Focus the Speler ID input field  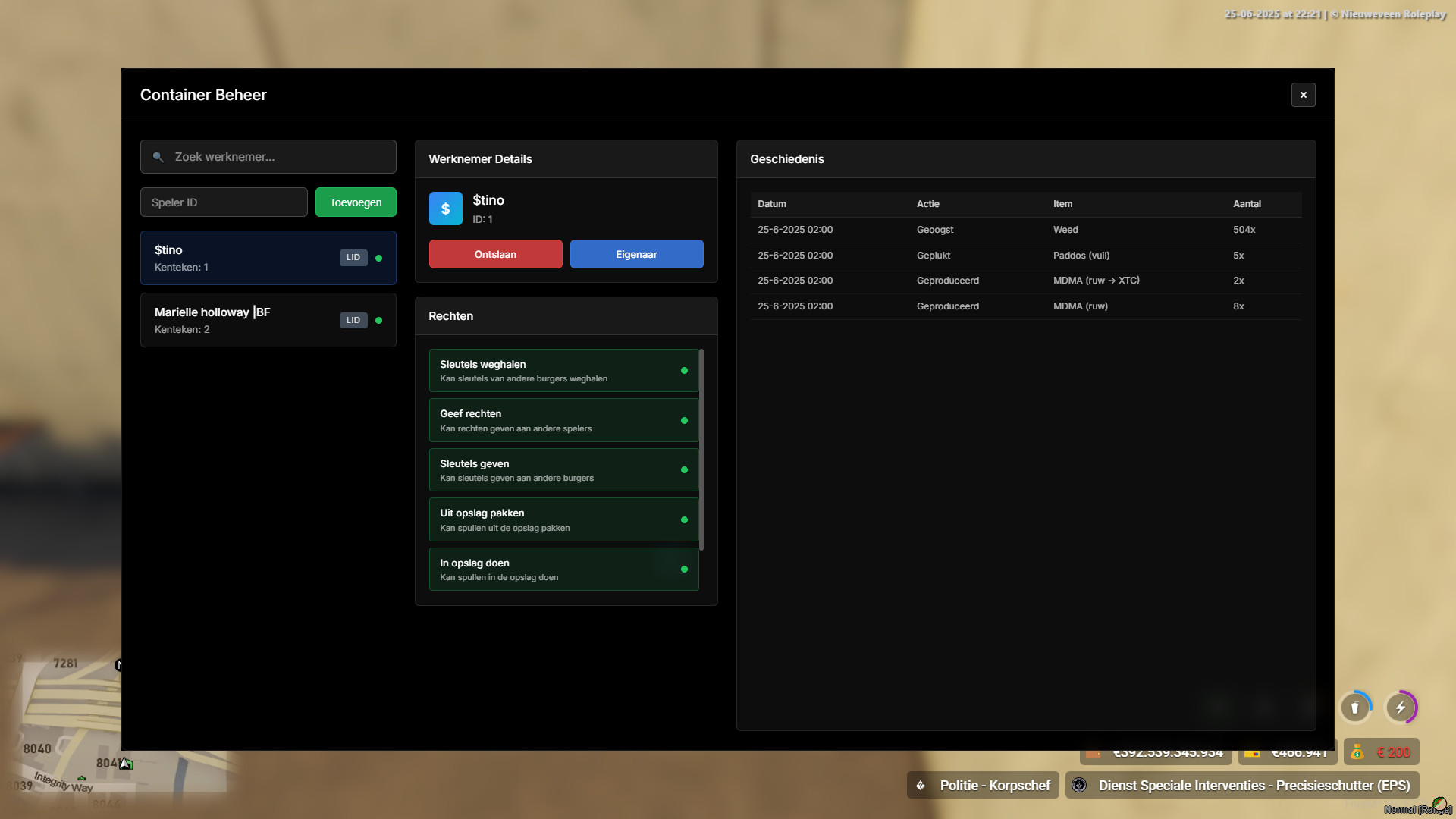coord(224,202)
